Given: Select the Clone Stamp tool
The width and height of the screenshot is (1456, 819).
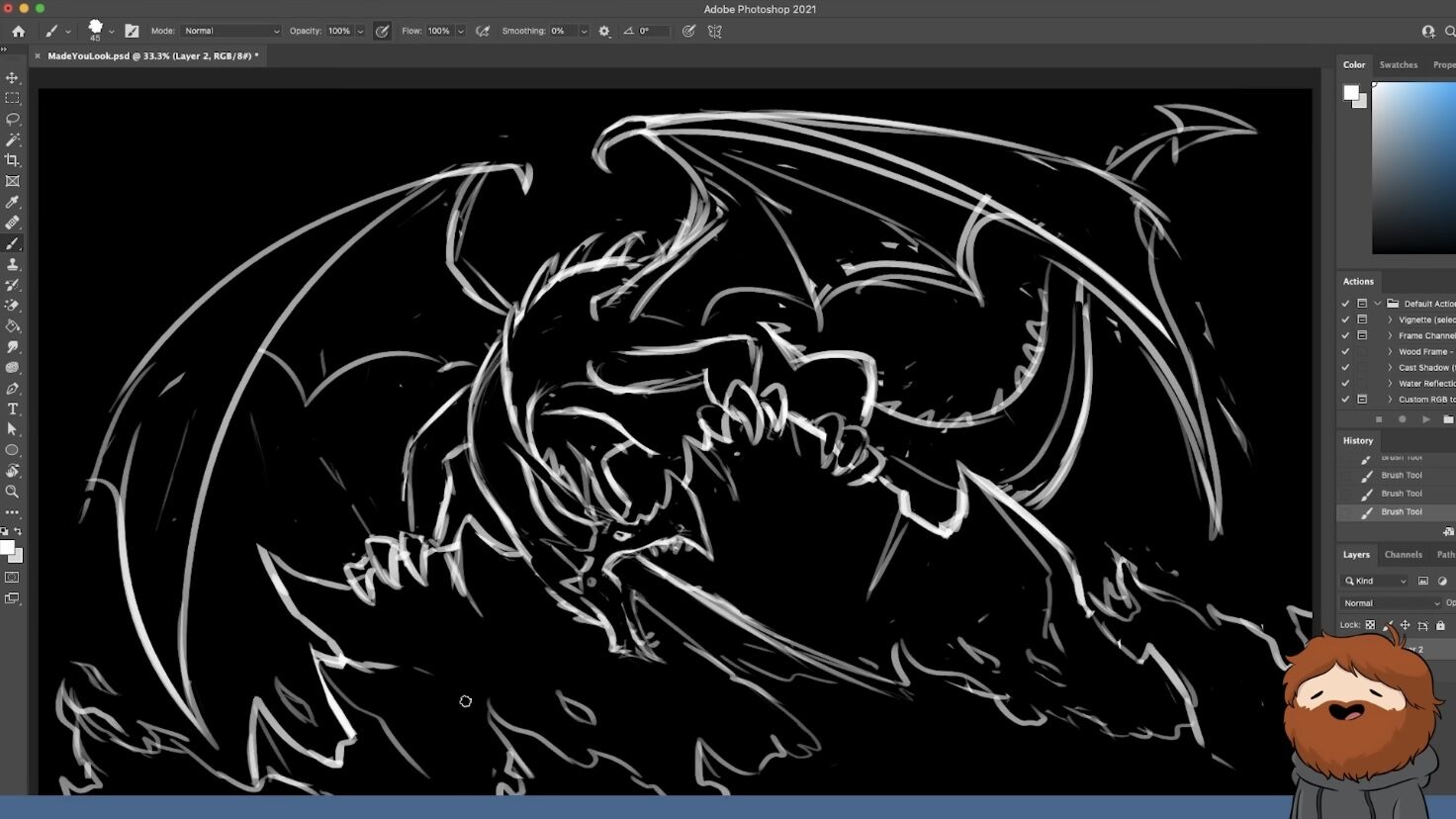Looking at the screenshot, I should 12,264.
